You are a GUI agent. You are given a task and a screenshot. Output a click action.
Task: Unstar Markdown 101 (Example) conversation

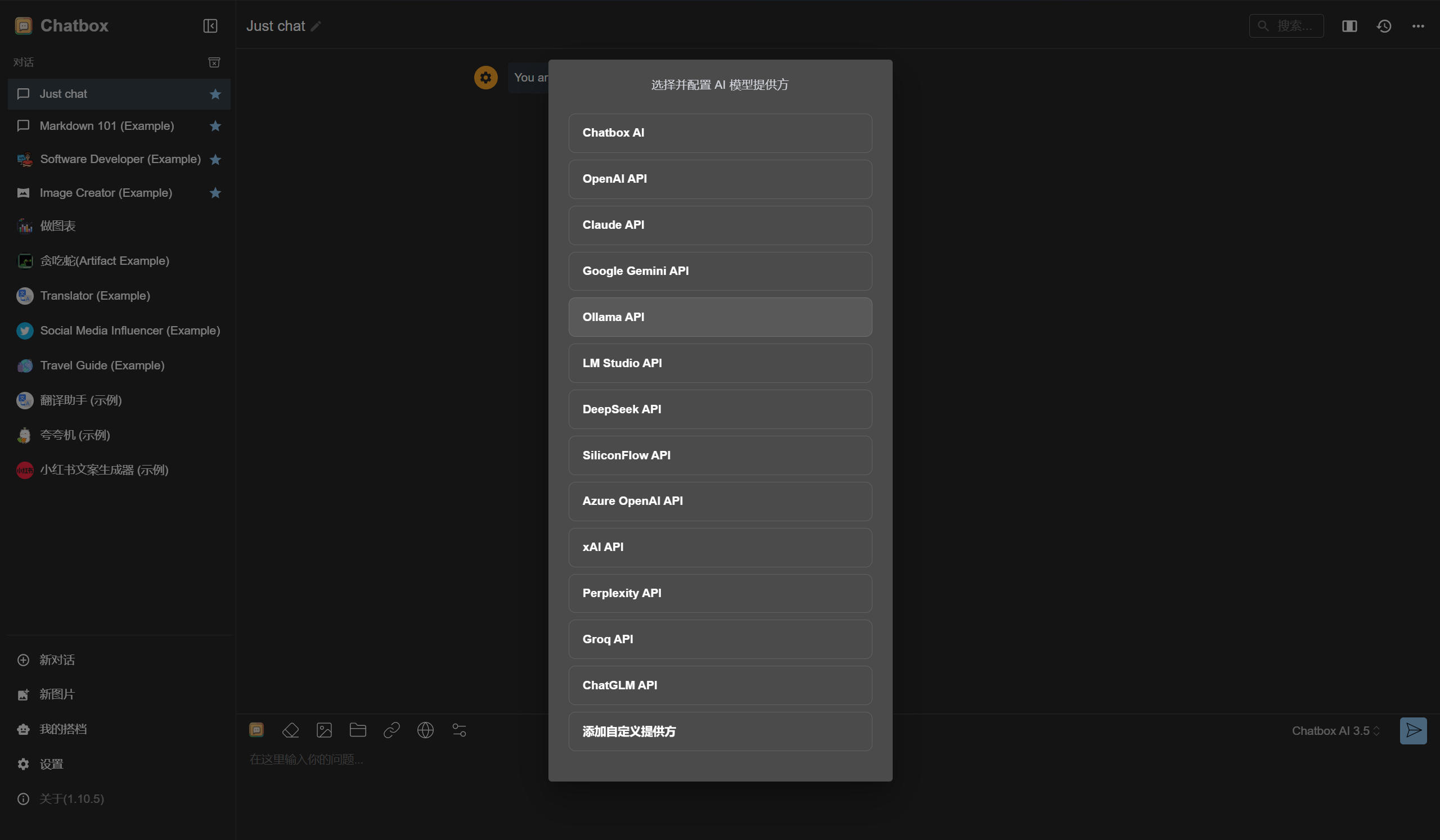point(215,126)
